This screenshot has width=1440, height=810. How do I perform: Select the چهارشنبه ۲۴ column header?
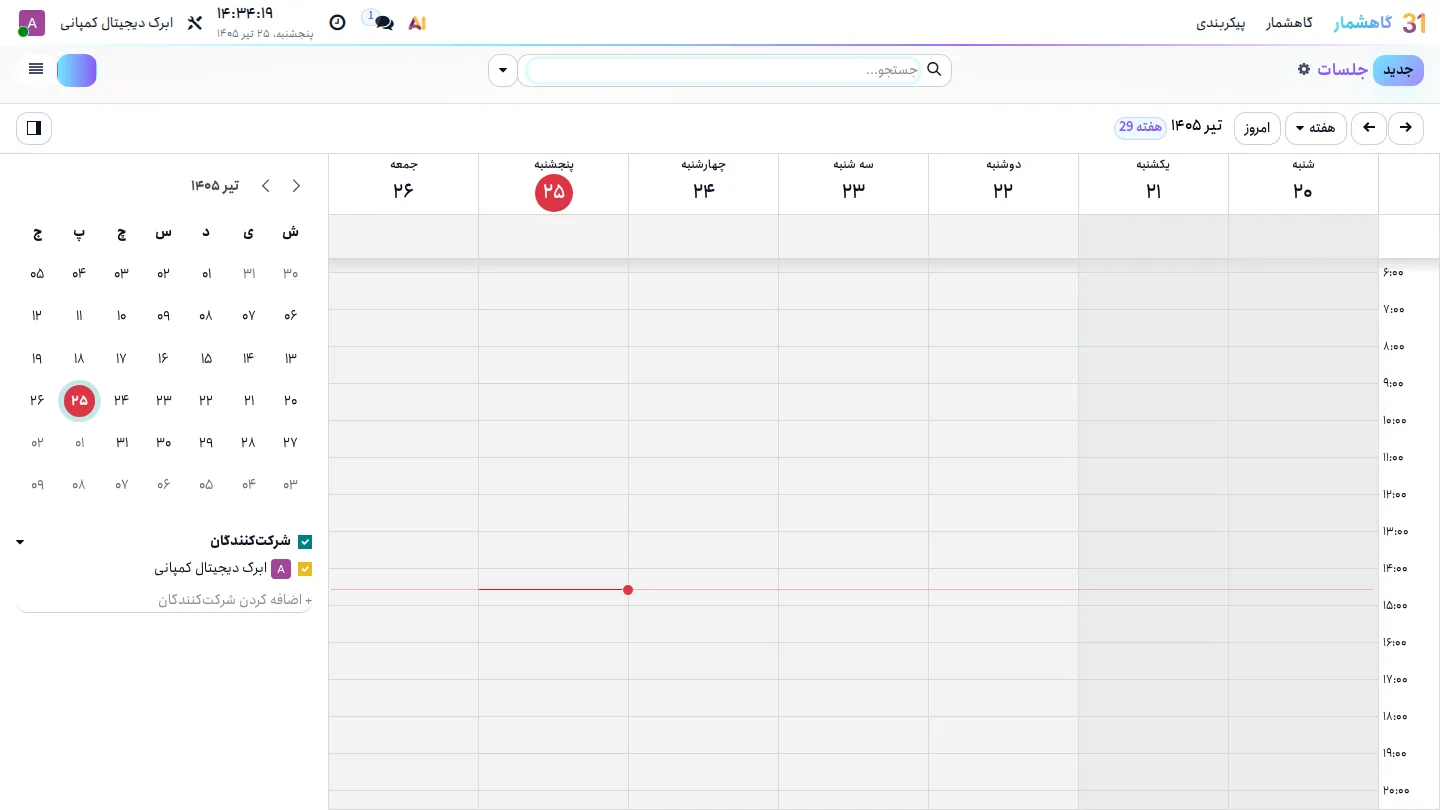pyautogui.click(x=703, y=183)
